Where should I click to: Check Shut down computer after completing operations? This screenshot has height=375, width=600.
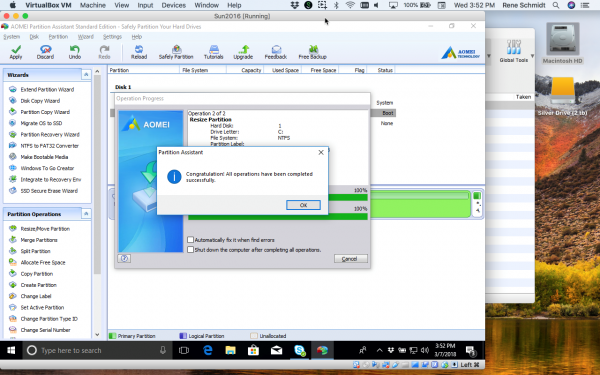coord(190,249)
